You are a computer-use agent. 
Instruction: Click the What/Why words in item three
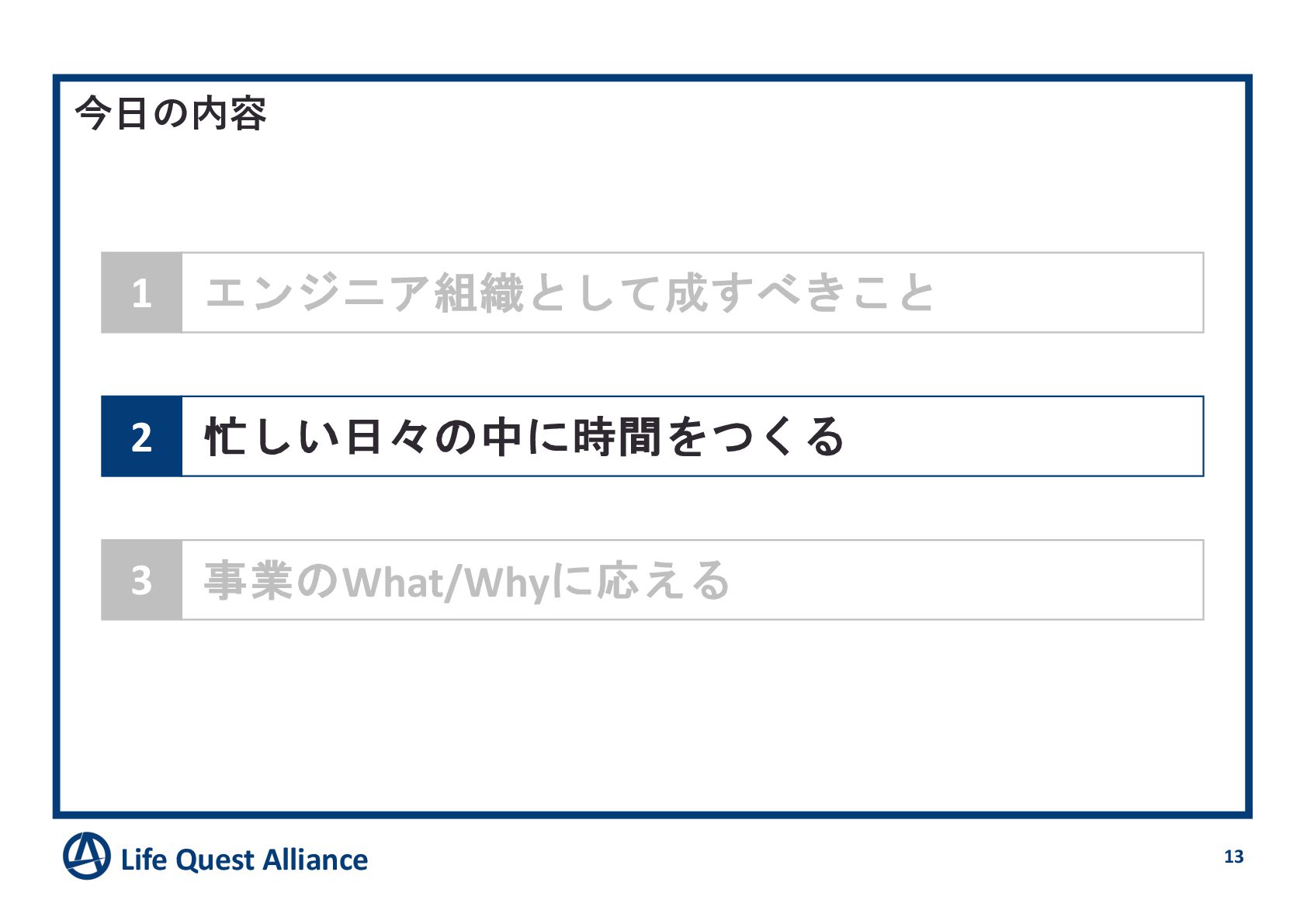click(x=447, y=583)
